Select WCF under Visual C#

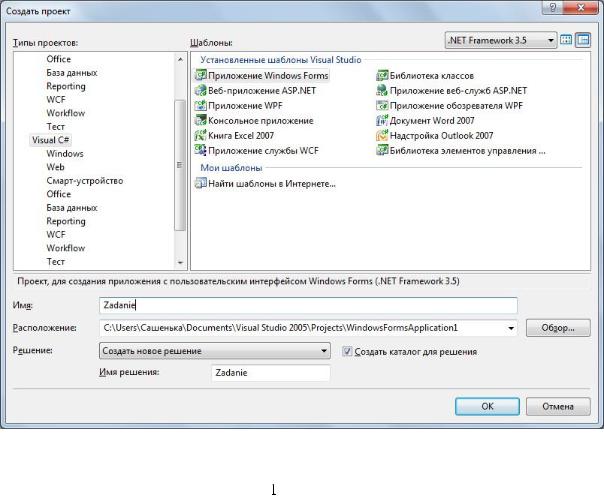(56, 234)
